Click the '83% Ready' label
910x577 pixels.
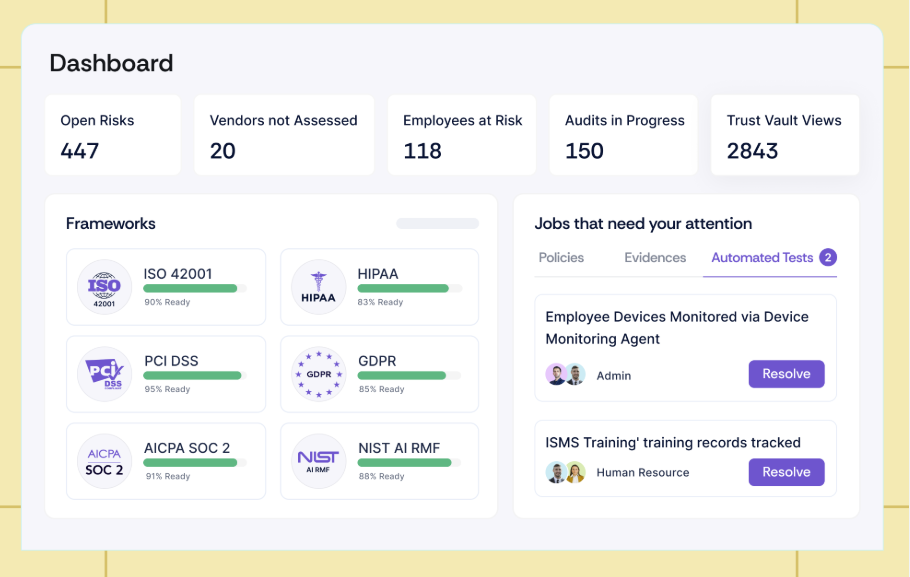click(380, 302)
